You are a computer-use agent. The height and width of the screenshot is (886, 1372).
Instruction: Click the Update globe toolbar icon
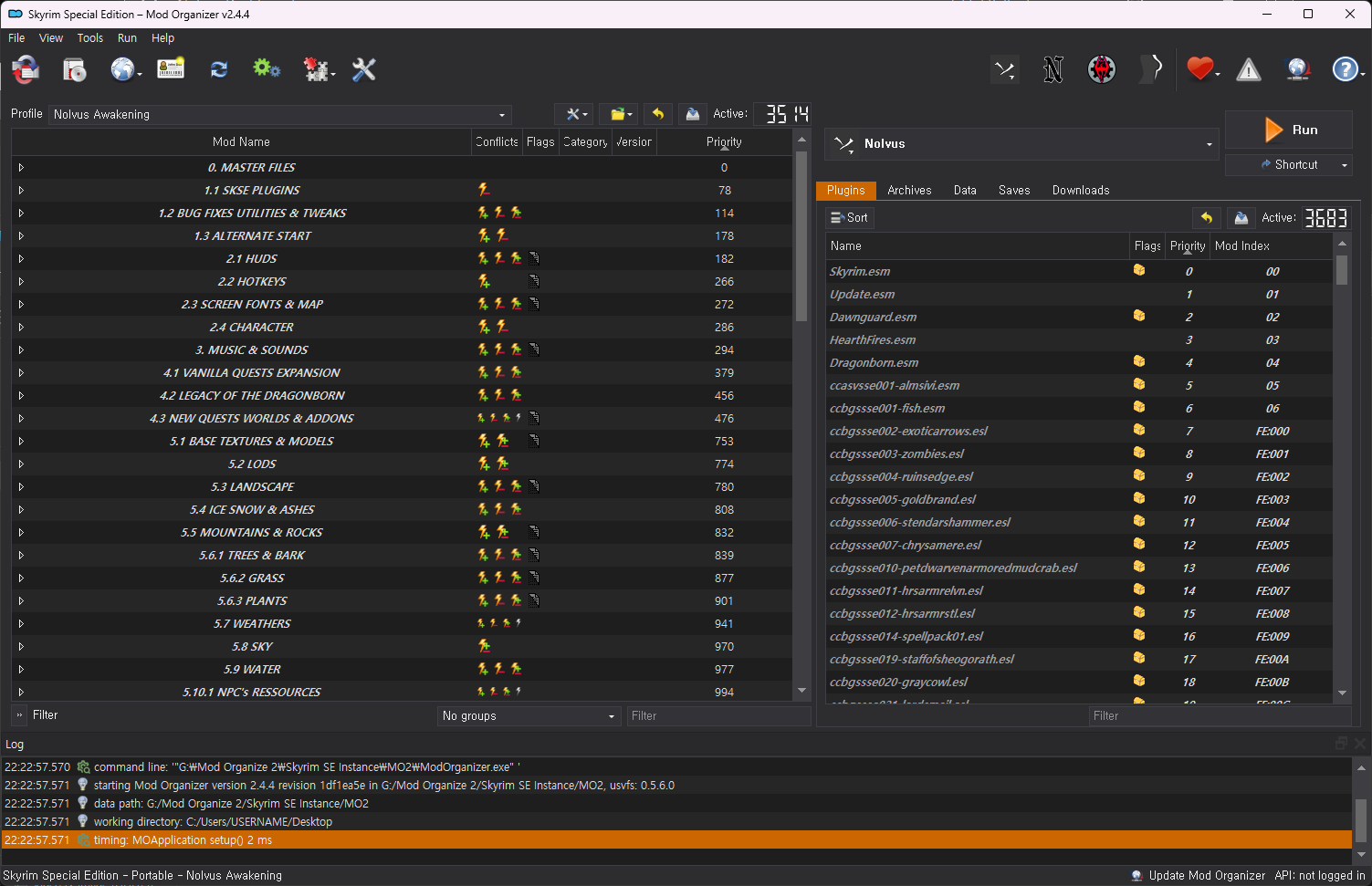pos(1297,69)
